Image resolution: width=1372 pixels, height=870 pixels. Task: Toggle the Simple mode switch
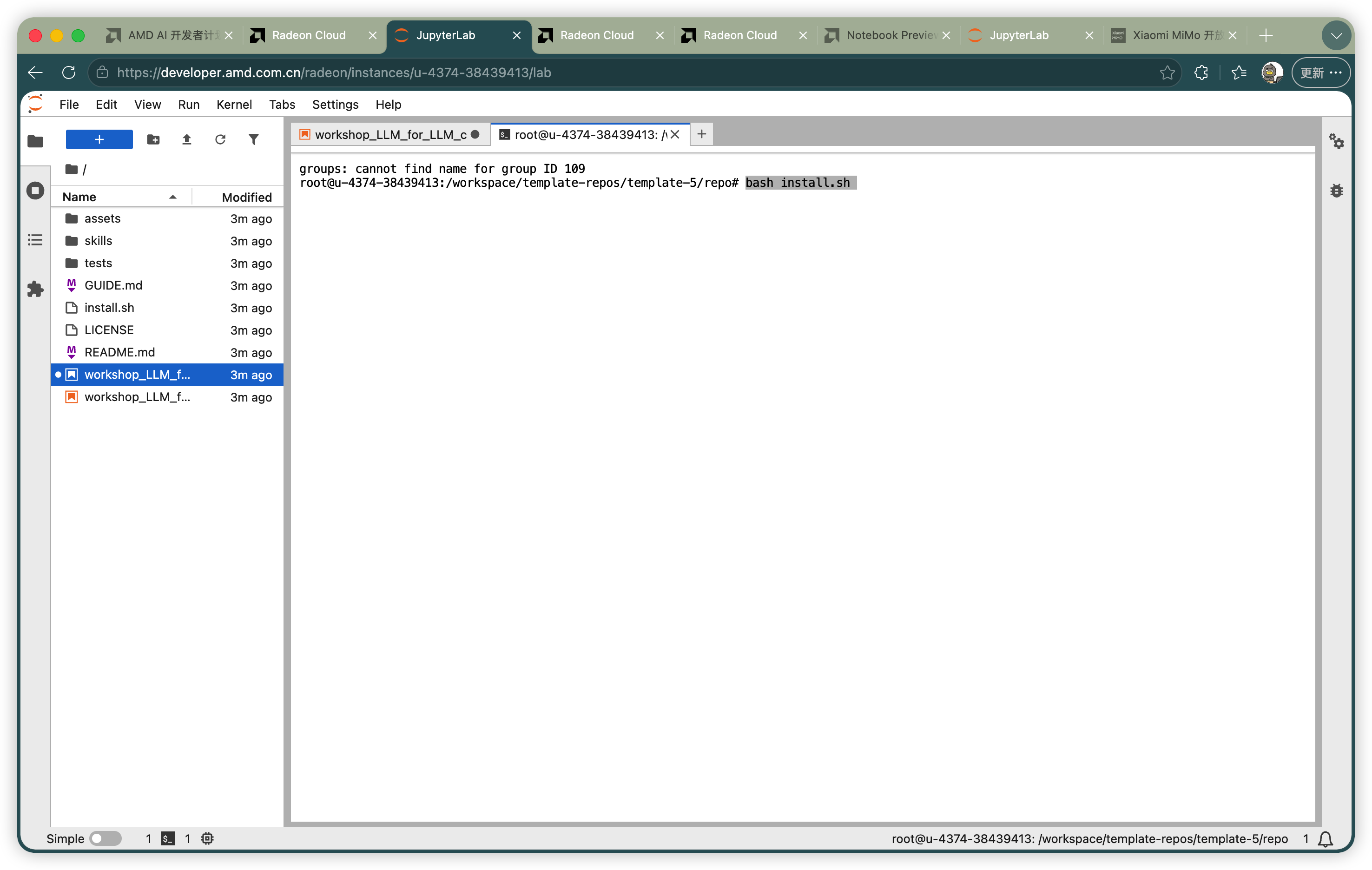[x=106, y=838]
